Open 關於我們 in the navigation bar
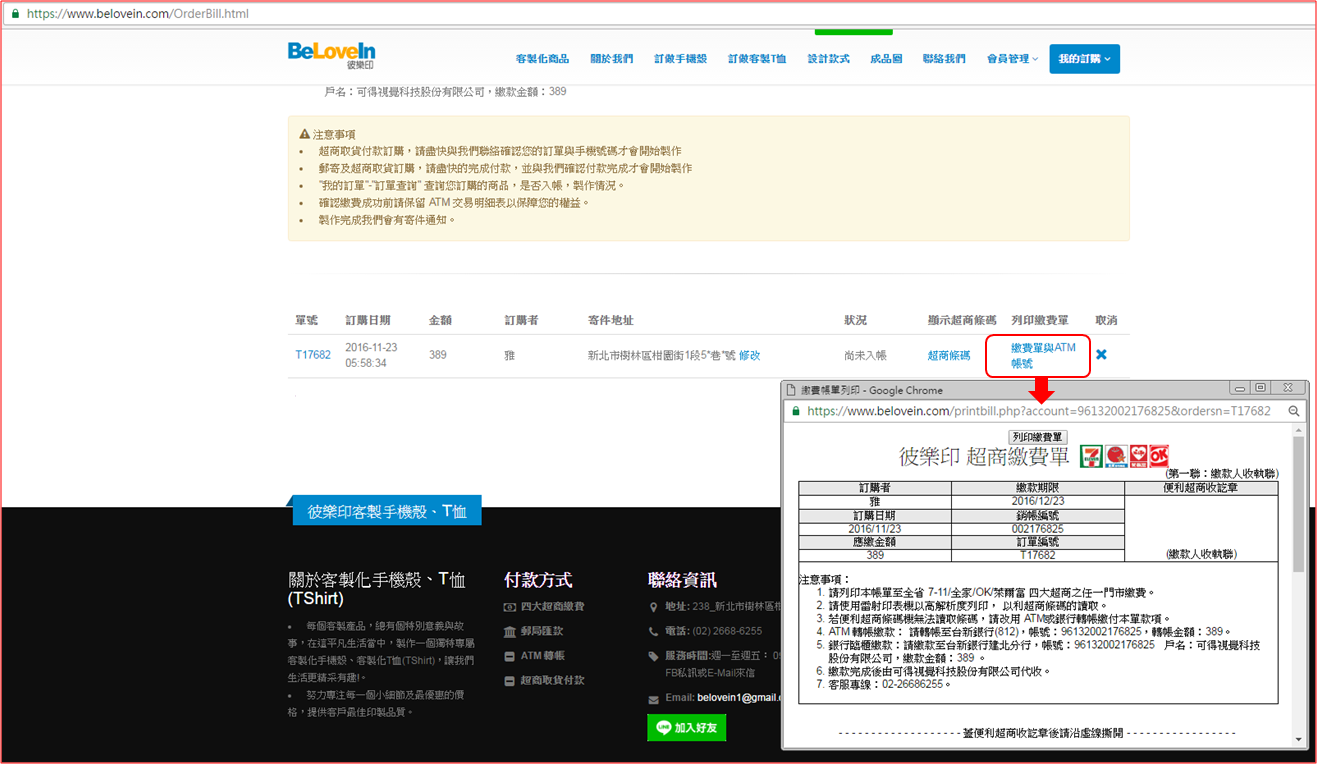This screenshot has height=764, width=1317. pyautogui.click(x=611, y=59)
